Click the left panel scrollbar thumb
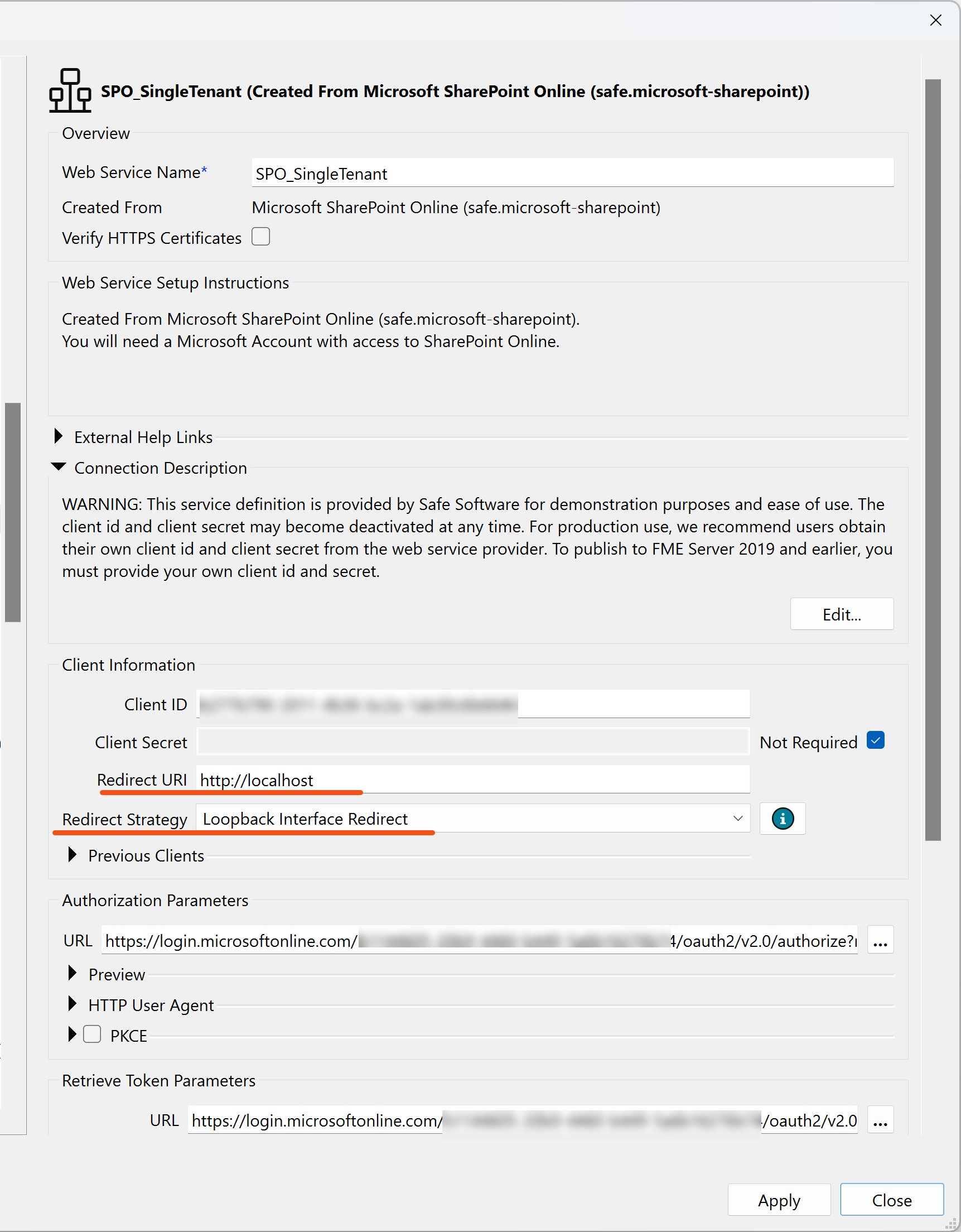 [x=12, y=512]
